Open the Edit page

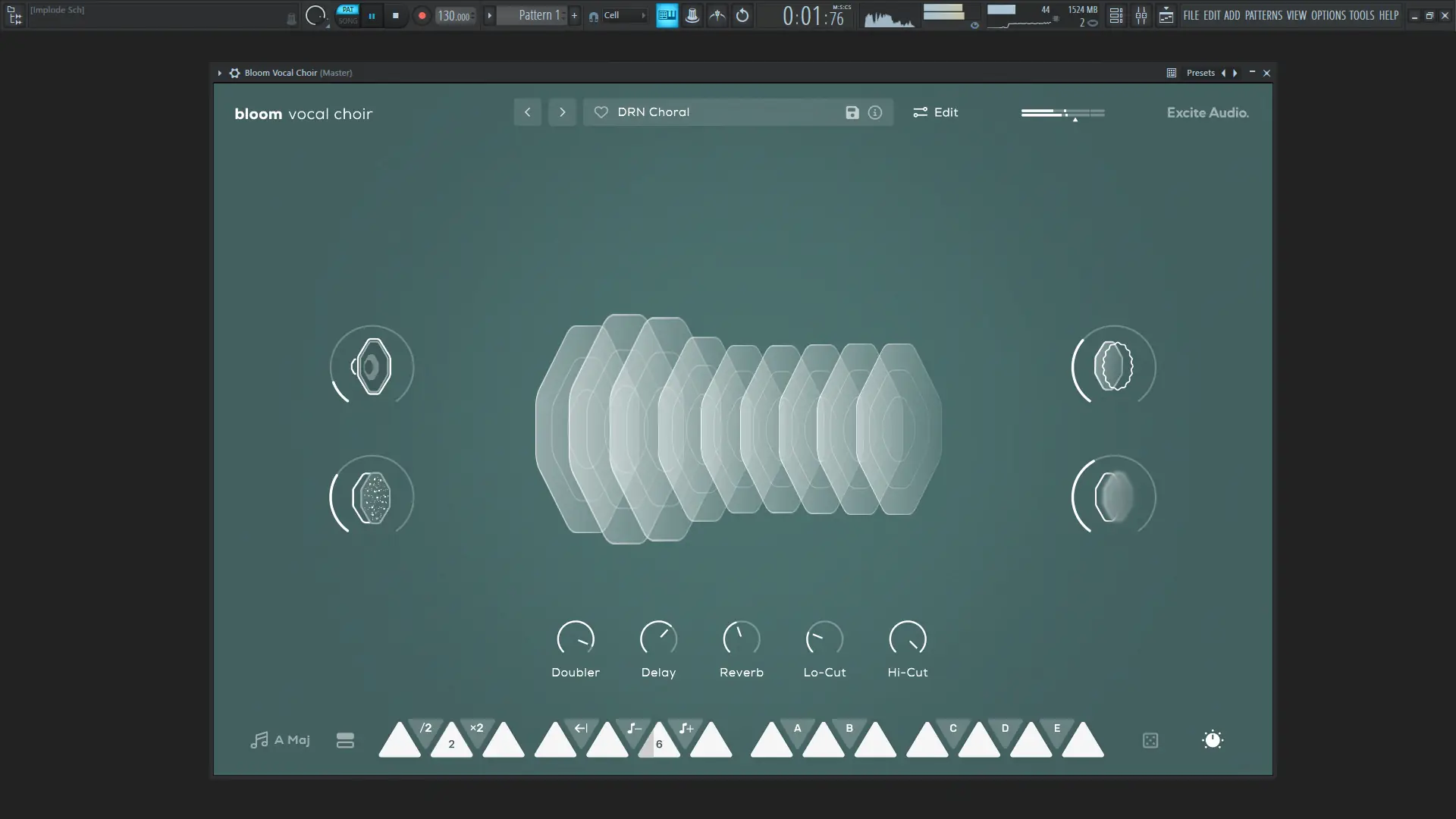(x=936, y=112)
